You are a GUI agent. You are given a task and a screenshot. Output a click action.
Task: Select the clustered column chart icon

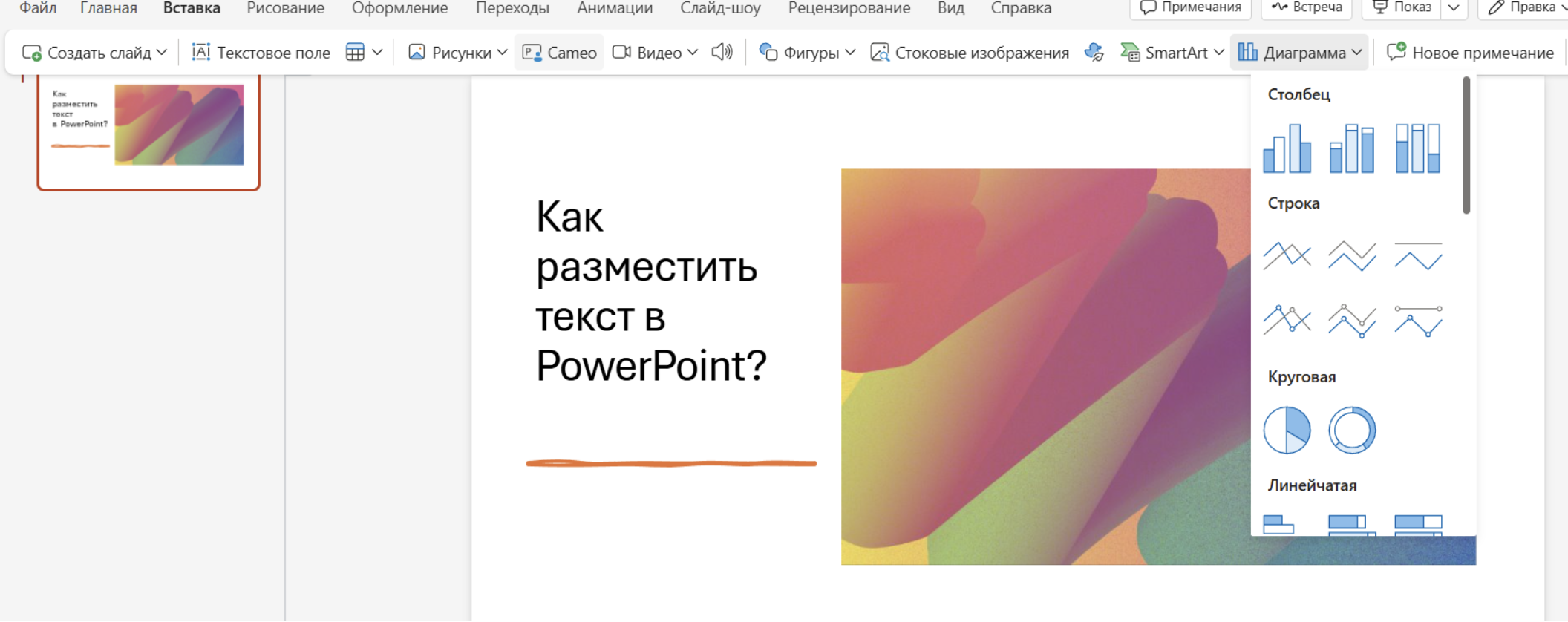1287,148
